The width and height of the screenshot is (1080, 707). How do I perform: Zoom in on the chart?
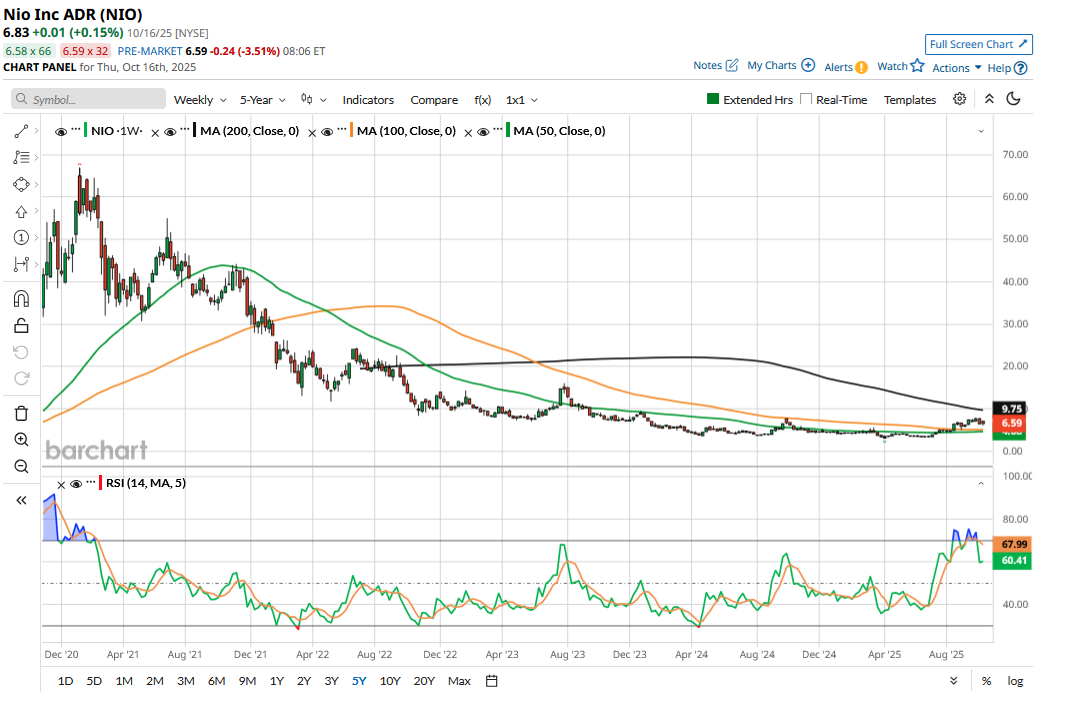[x=21, y=440]
